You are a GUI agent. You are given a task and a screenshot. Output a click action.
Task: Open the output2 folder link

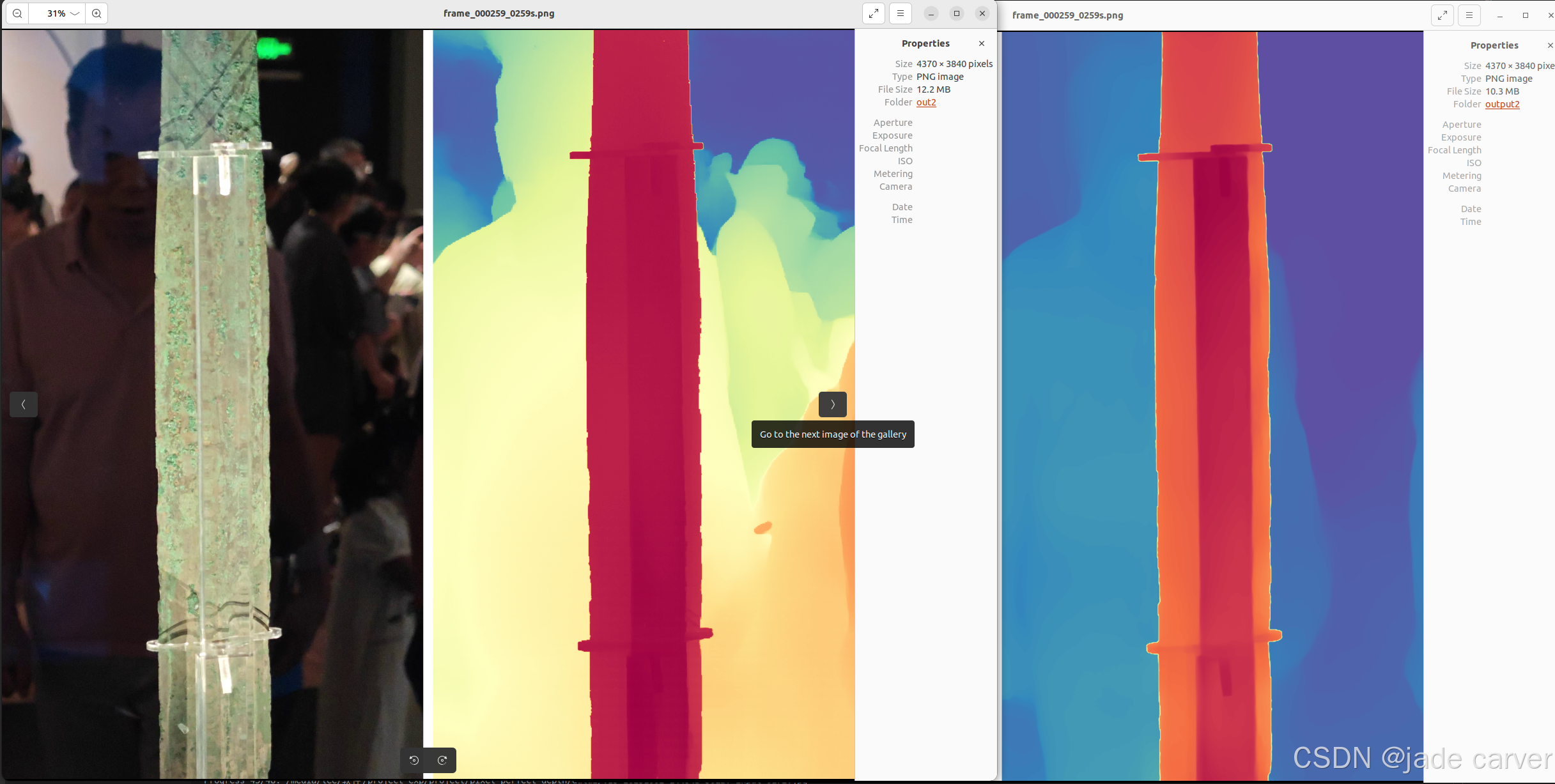click(1502, 104)
